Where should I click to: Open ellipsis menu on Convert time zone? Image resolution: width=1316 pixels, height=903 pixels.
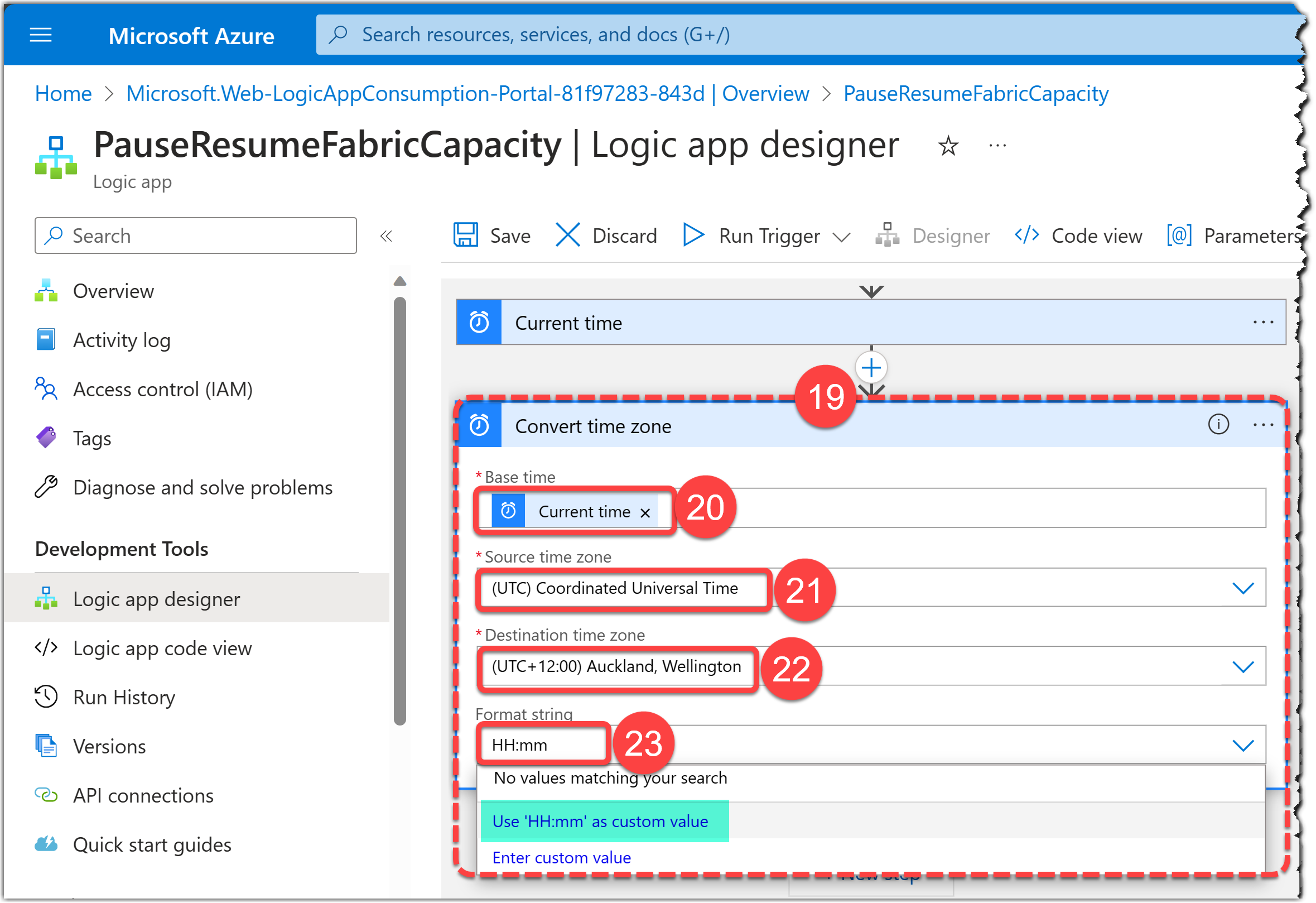(x=1264, y=425)
